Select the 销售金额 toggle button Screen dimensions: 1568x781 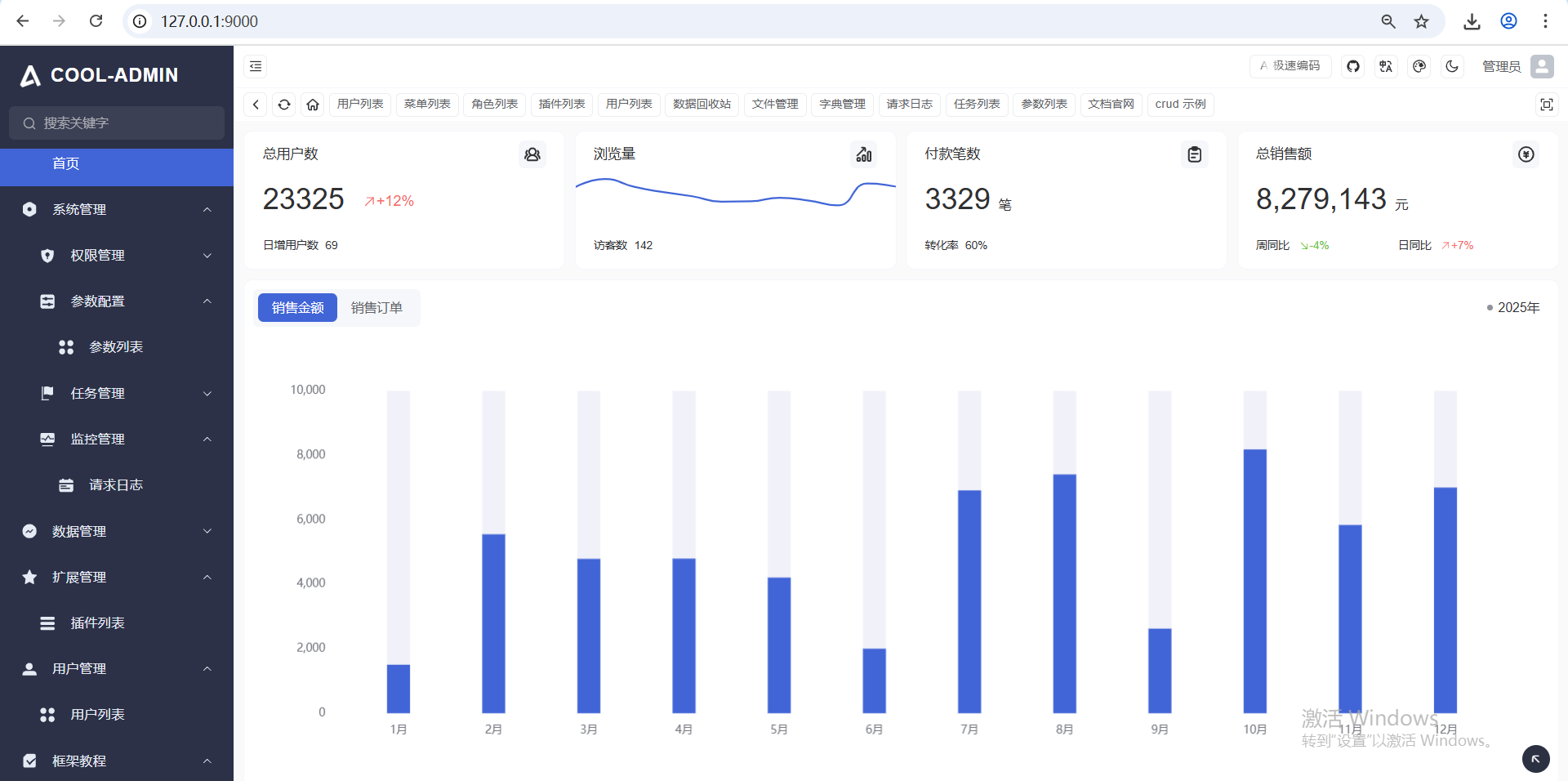(x=296, y=308)
